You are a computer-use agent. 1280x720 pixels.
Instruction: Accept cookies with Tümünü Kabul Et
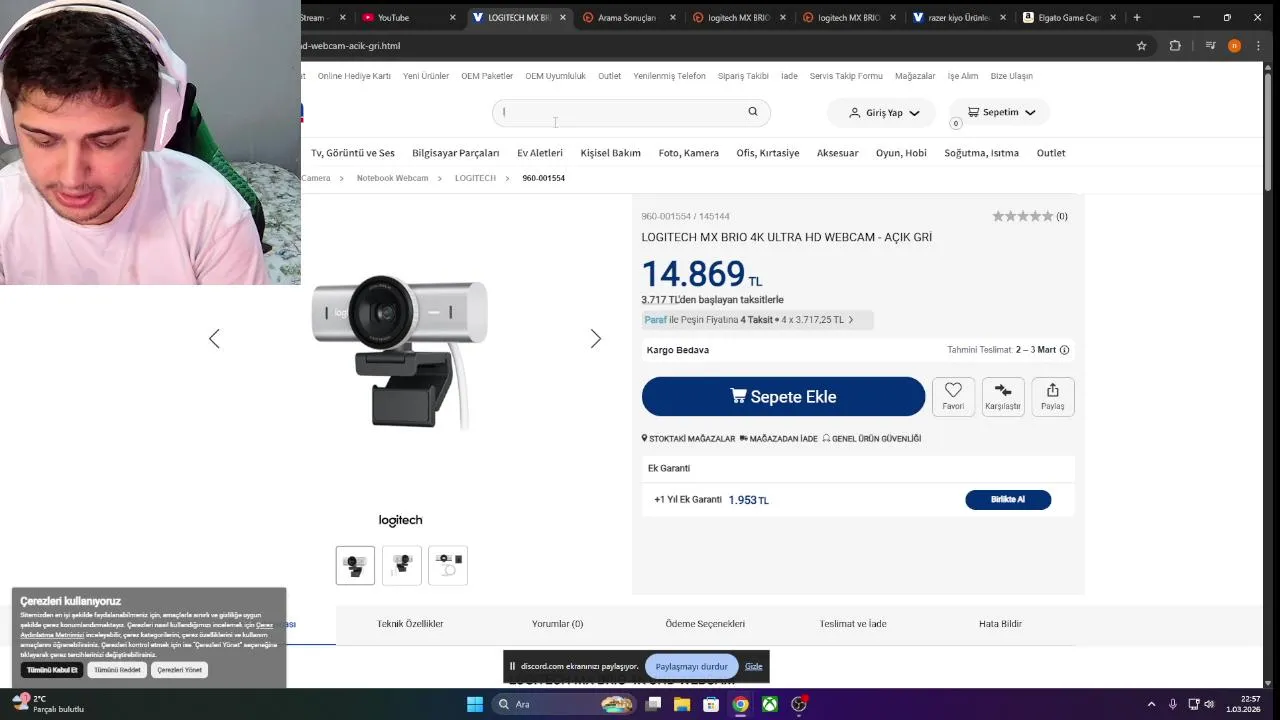tap(52, 670)
